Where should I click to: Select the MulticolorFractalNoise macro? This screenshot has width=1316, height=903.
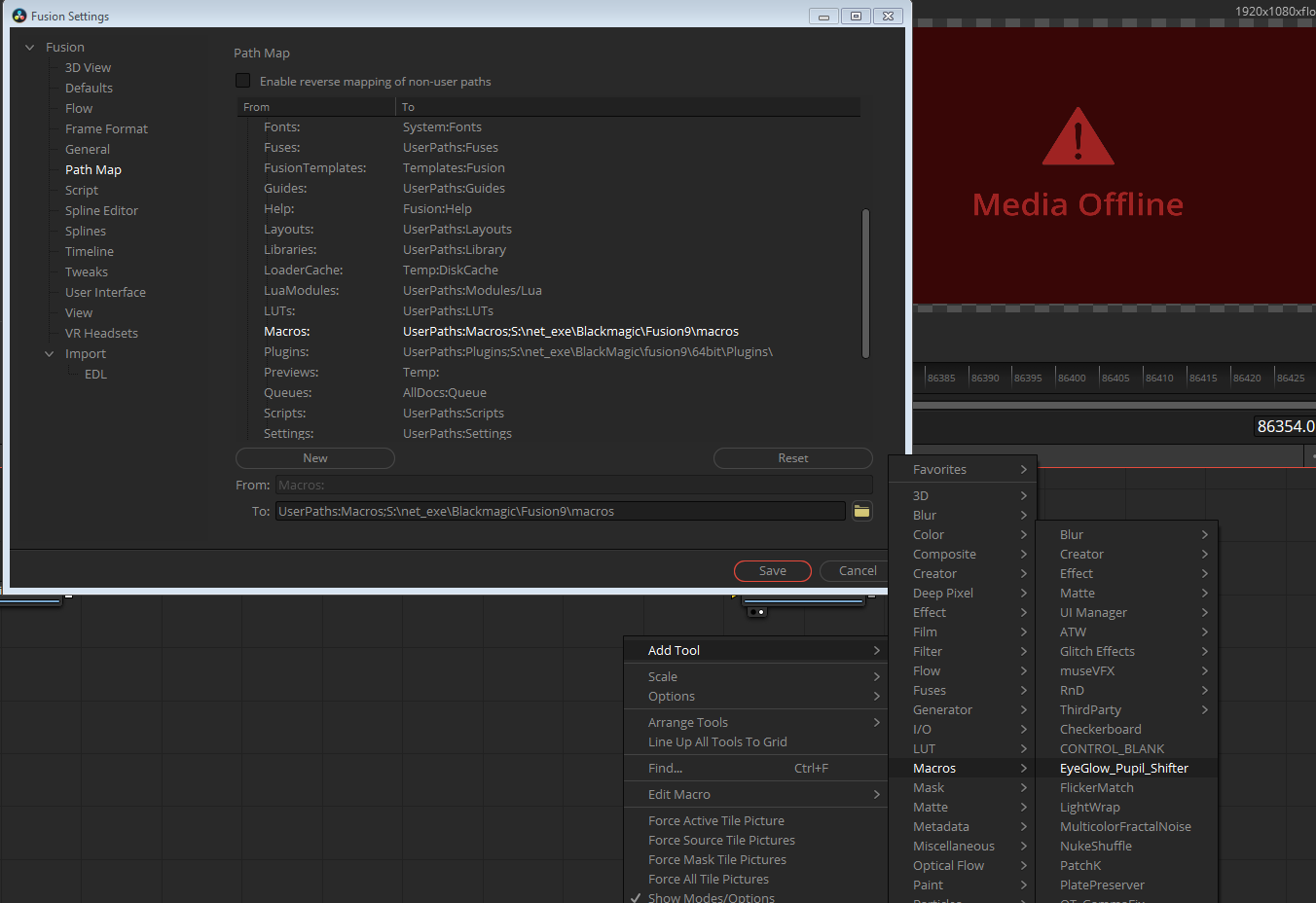1128,826
